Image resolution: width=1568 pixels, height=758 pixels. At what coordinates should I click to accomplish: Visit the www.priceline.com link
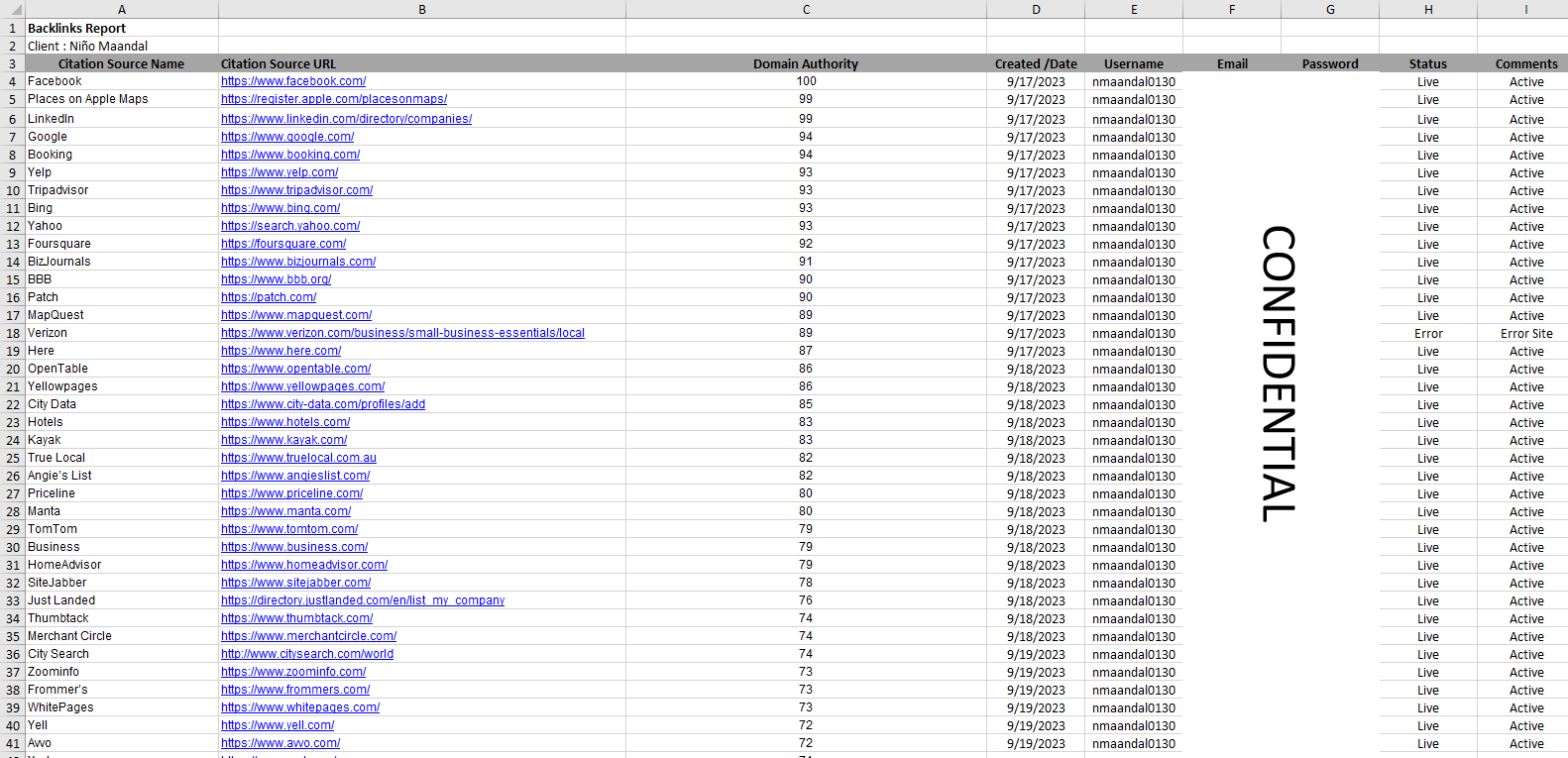coord(292,493)
